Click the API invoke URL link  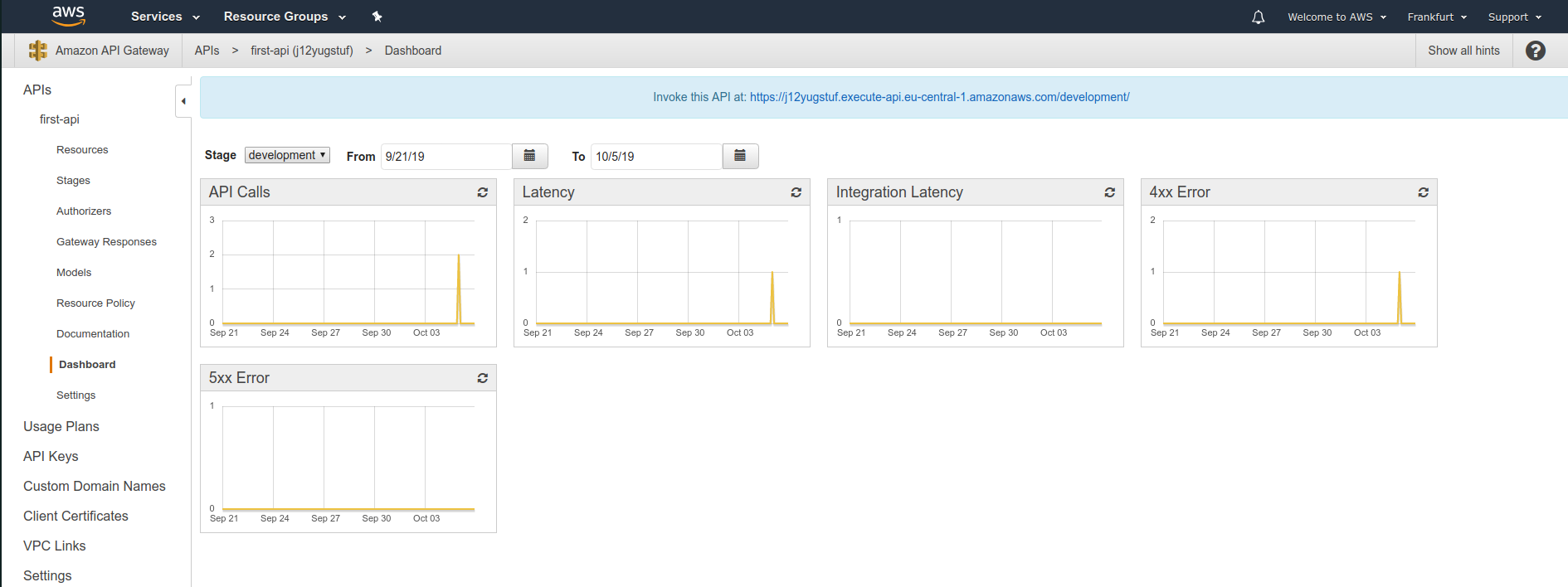(x=939, y=97)
